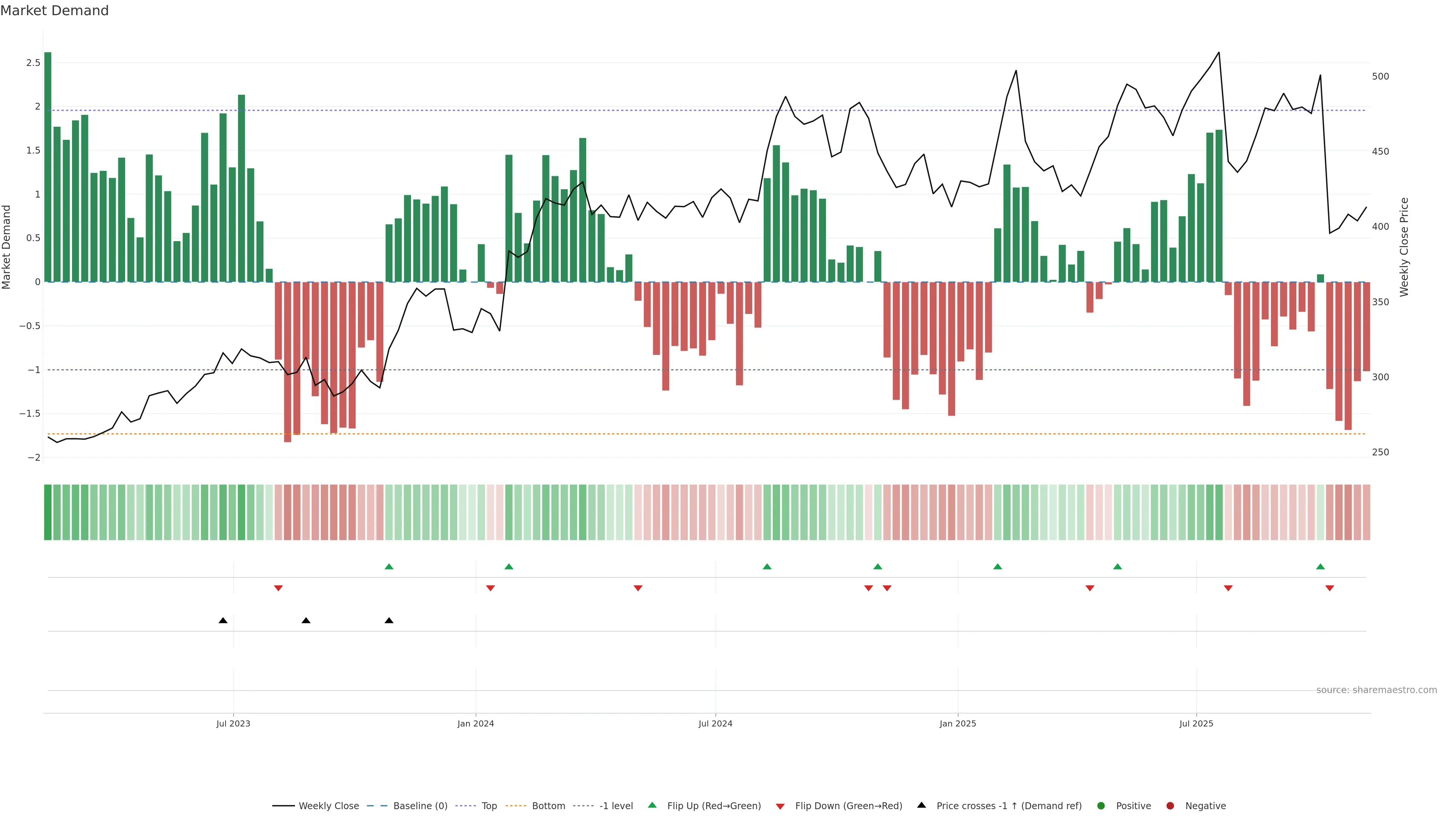Click the red Negative legend dot
This screenshot has height=819, width=1456.
1170,806
